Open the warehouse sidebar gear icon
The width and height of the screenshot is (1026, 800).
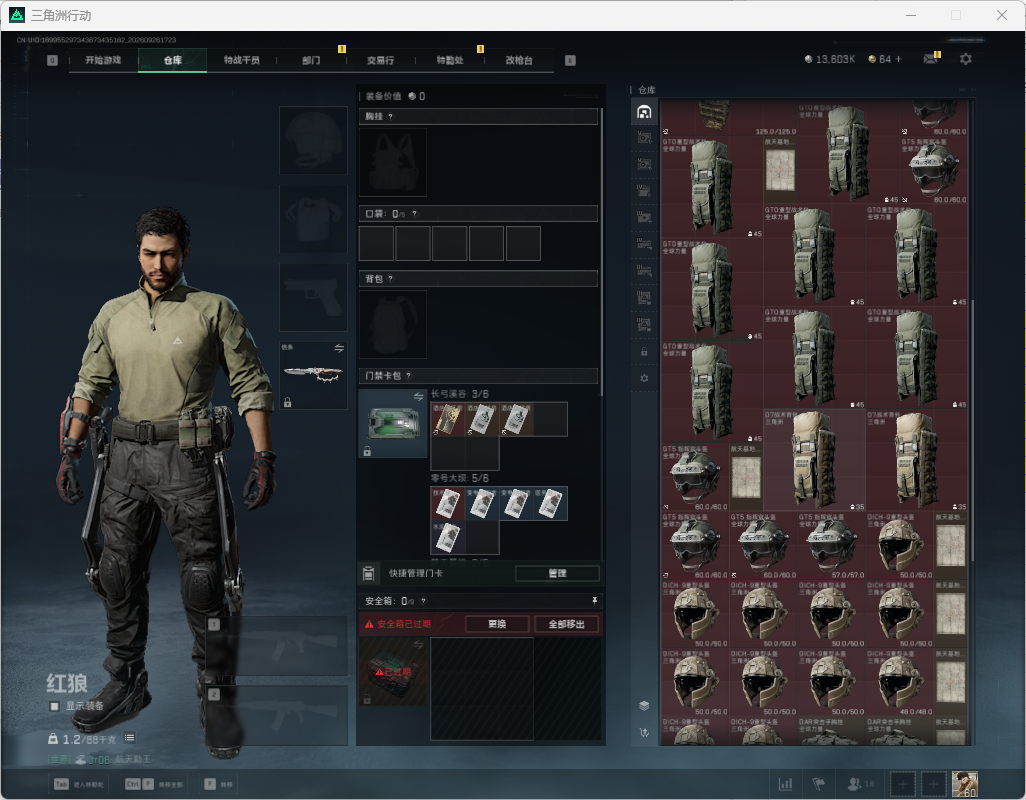644,378
